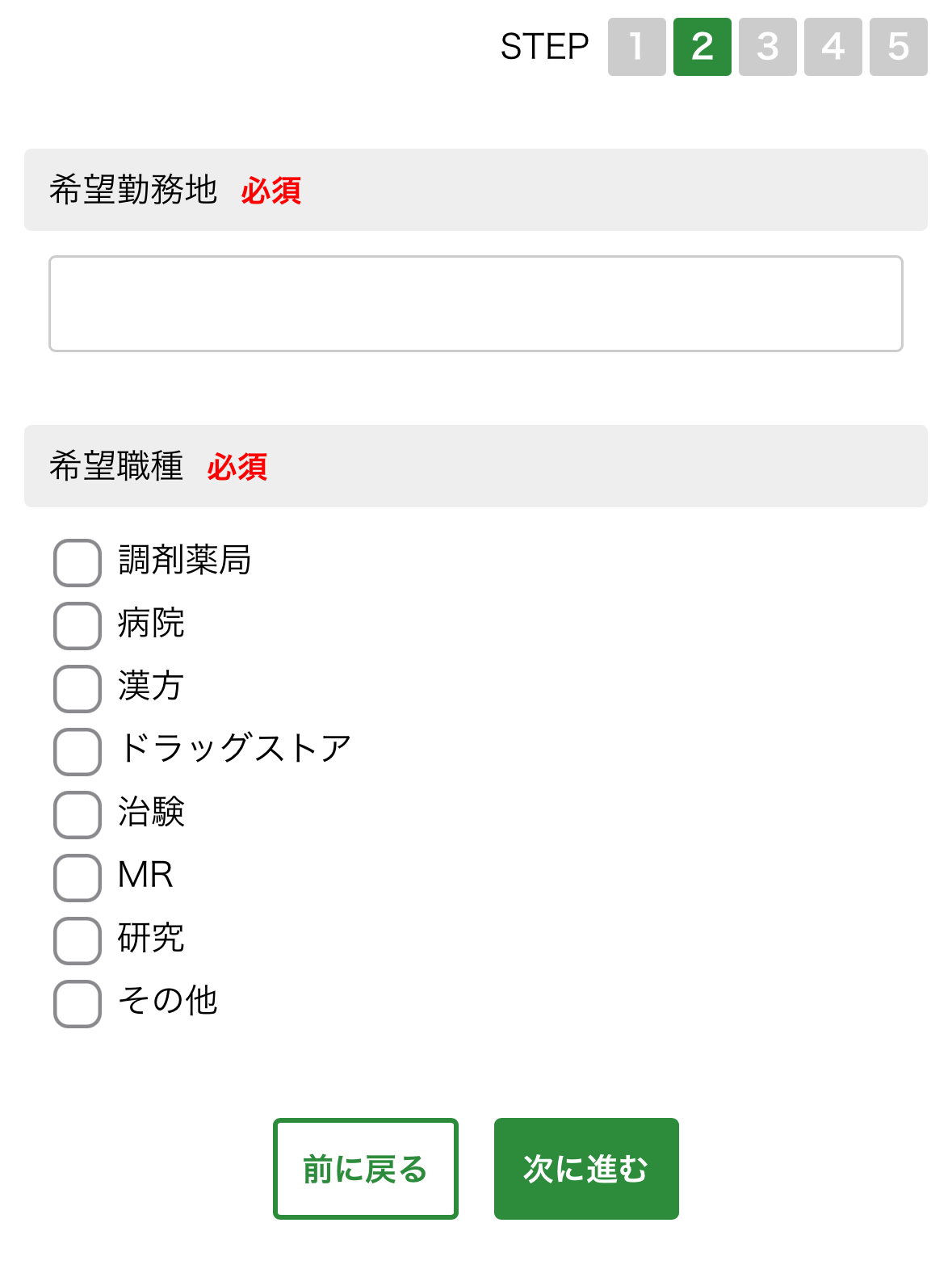Enable the ドラッグストア checkbox

click(x=78, y=752)
